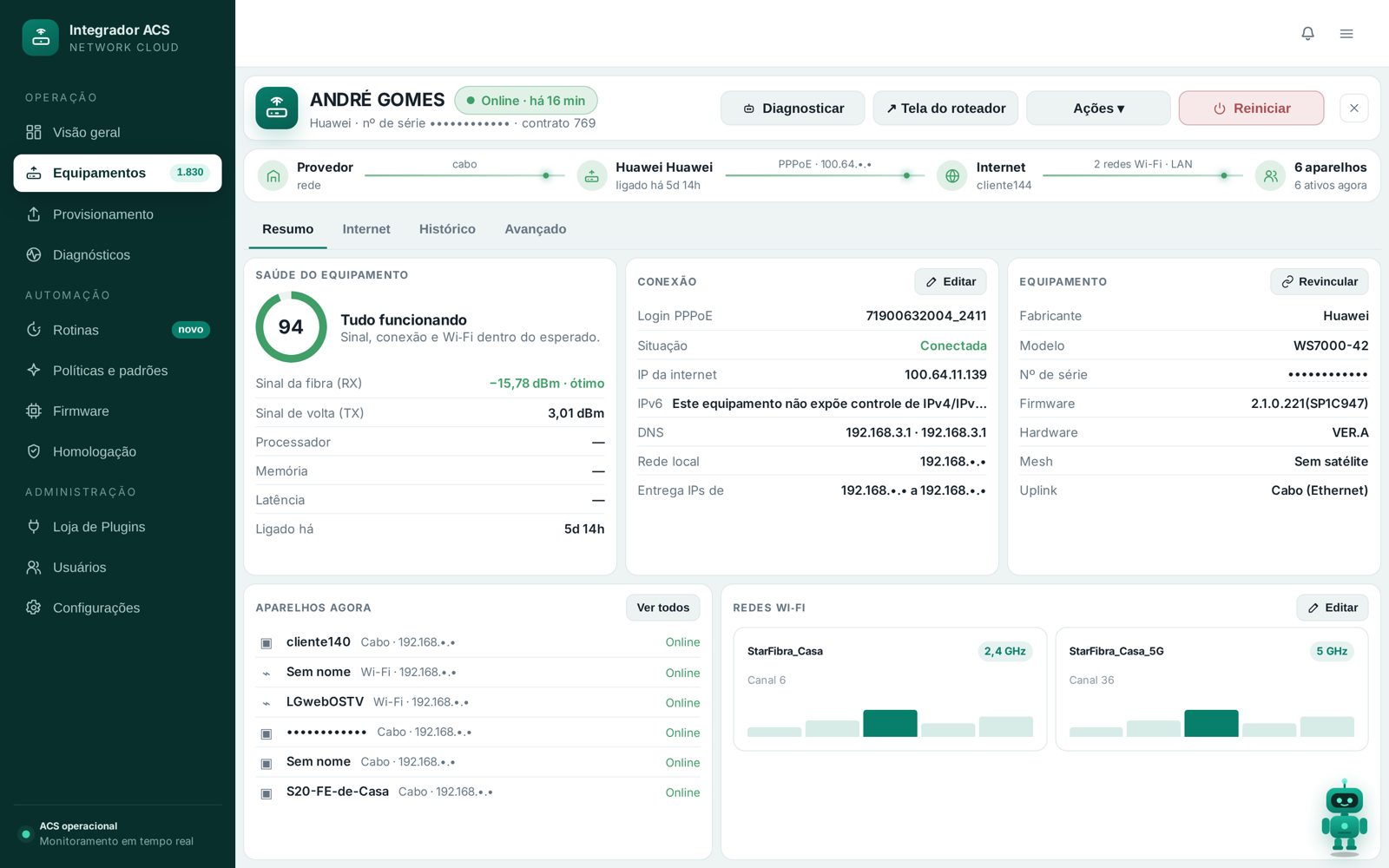
Task: Click the Provisionamento upload icon
Action: point(34,214)
